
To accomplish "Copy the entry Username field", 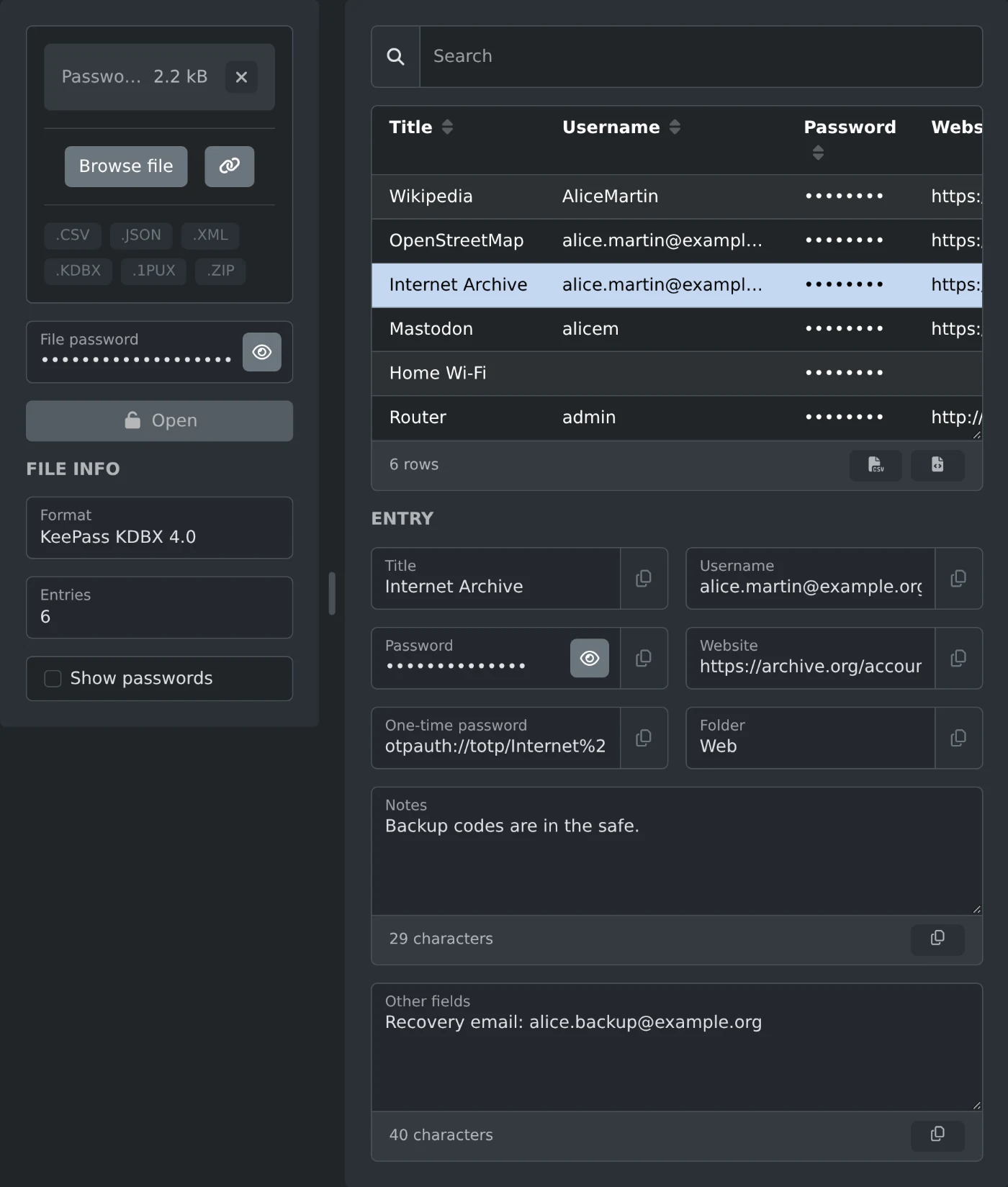I will click(958, 579).
